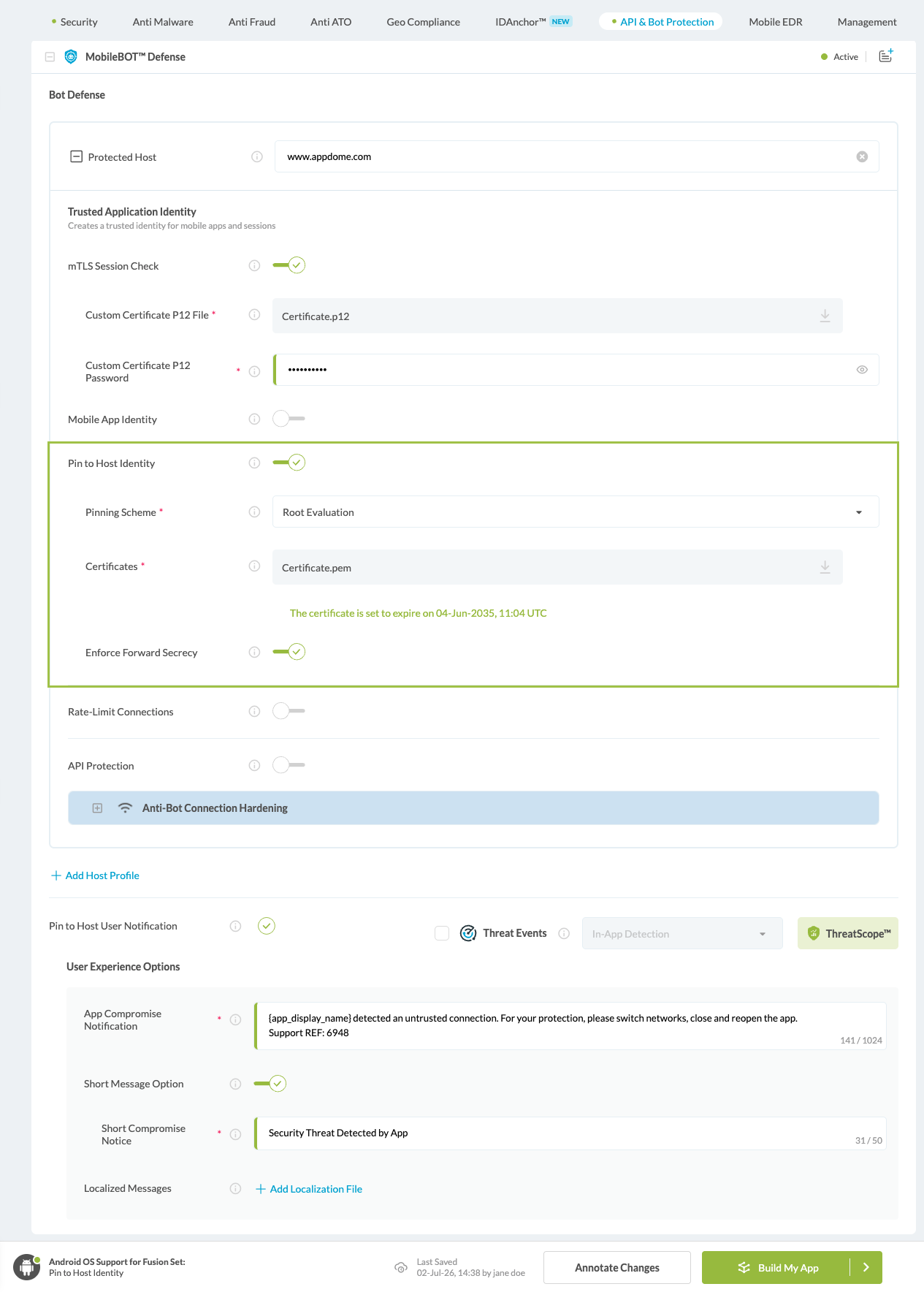This screenshot has height=1292, width=924.
Task: Collapse the Protected Host profile
Action: pos(76,156)
